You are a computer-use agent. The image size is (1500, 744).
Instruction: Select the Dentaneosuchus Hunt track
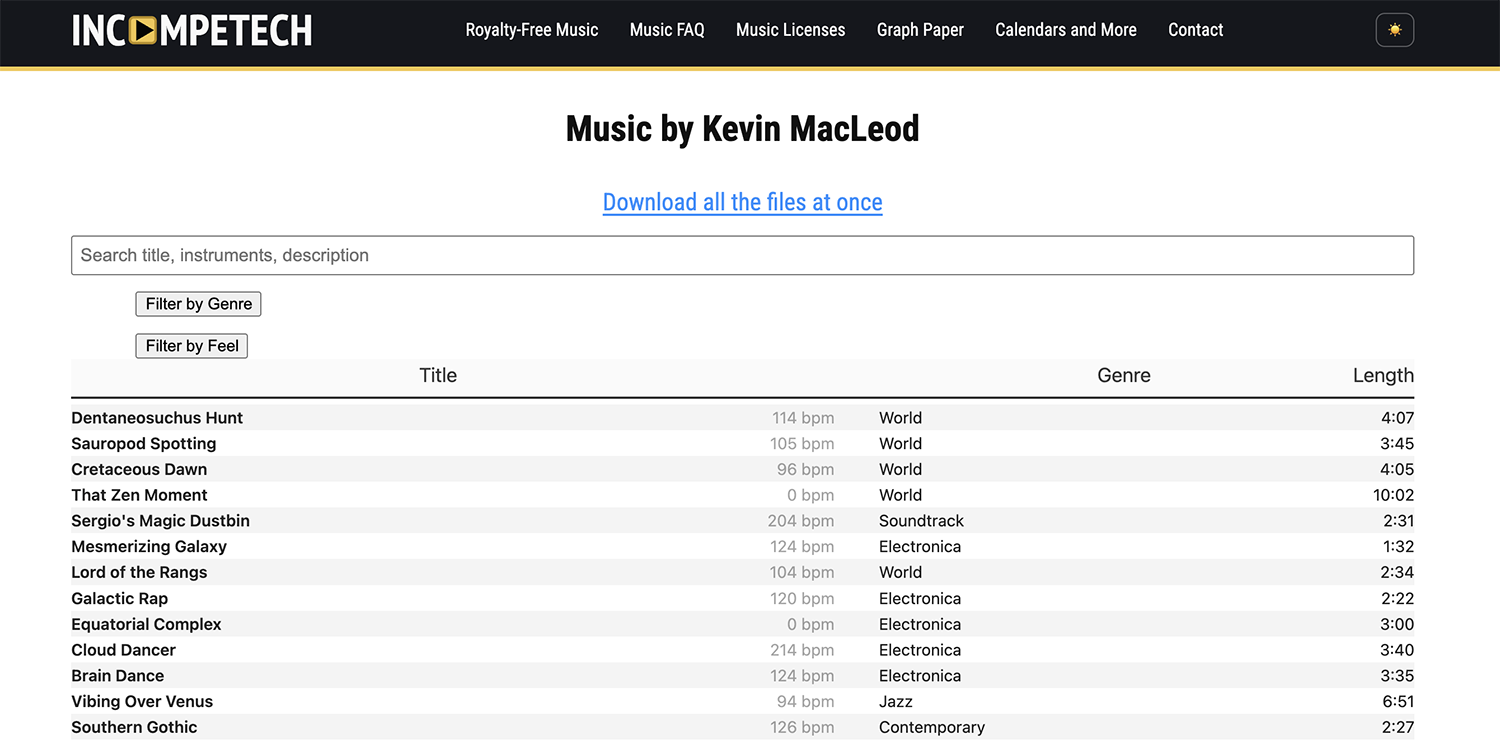pyautogui.click(x=157, y=418)
